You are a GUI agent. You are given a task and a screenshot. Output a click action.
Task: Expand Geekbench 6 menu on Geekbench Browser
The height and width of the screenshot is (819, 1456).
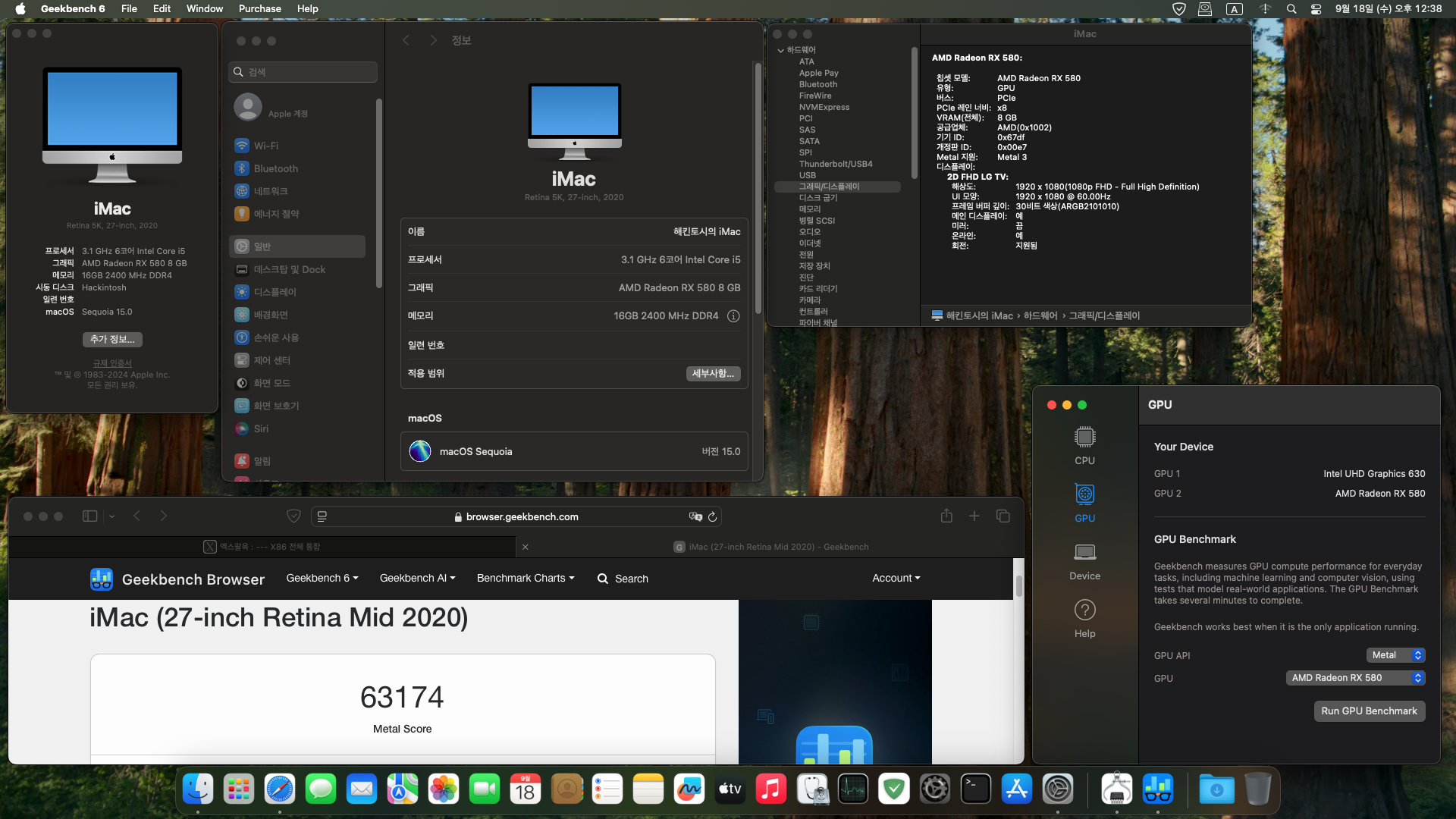point(322,578)
